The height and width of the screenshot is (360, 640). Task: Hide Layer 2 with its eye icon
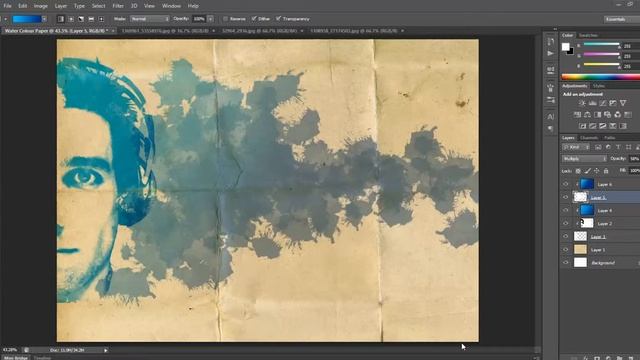(x=566, y=223)
